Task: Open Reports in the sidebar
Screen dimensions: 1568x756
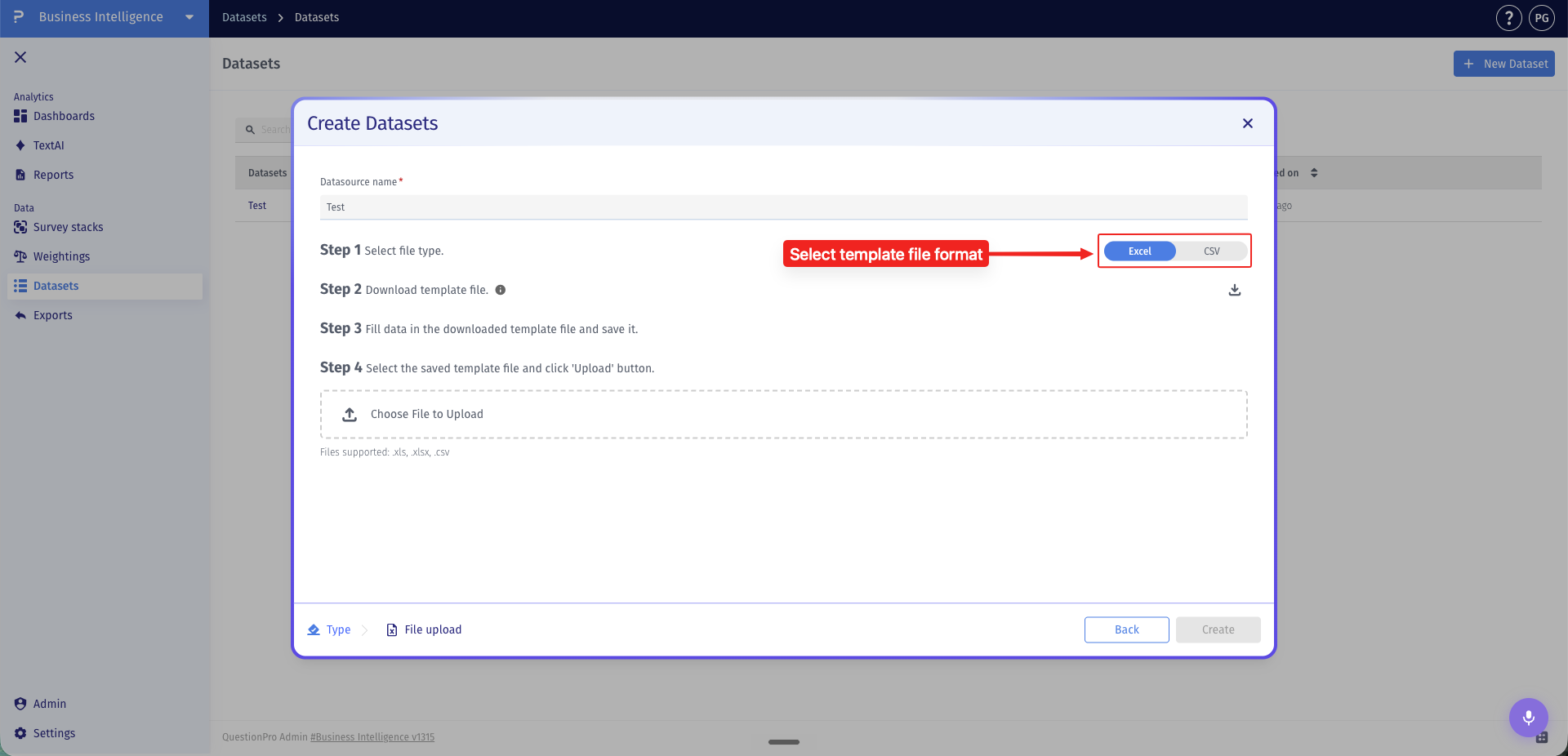Action: [53, 175]
